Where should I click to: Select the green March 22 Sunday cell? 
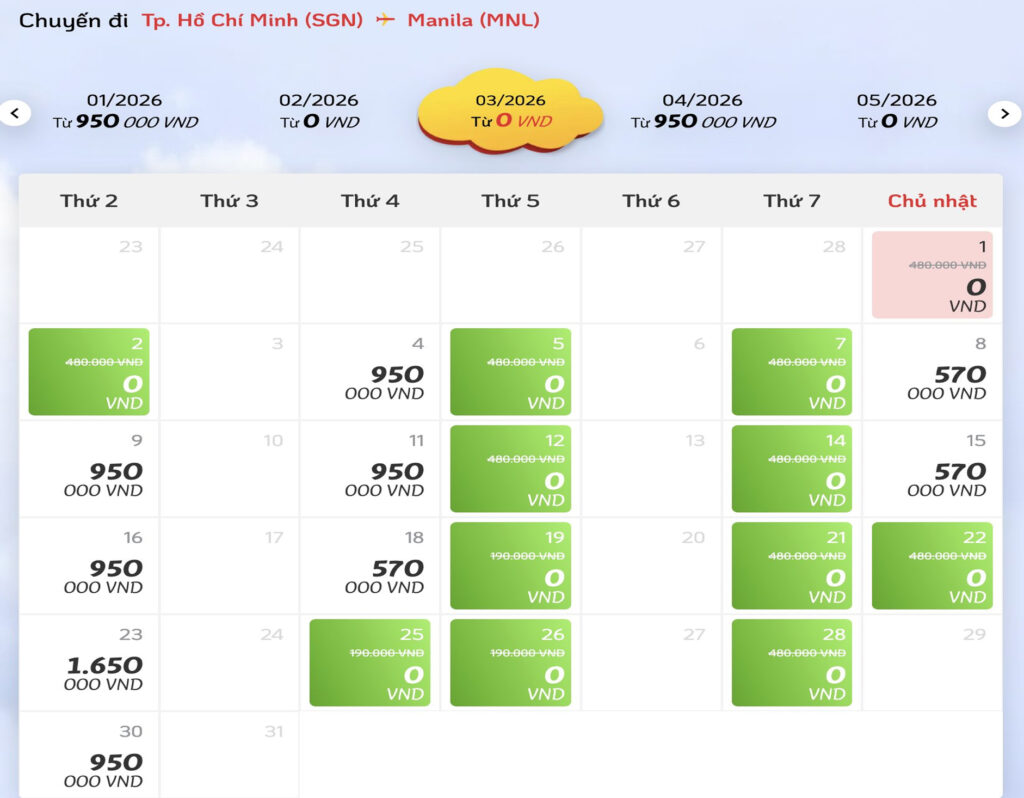coord(932,566)
